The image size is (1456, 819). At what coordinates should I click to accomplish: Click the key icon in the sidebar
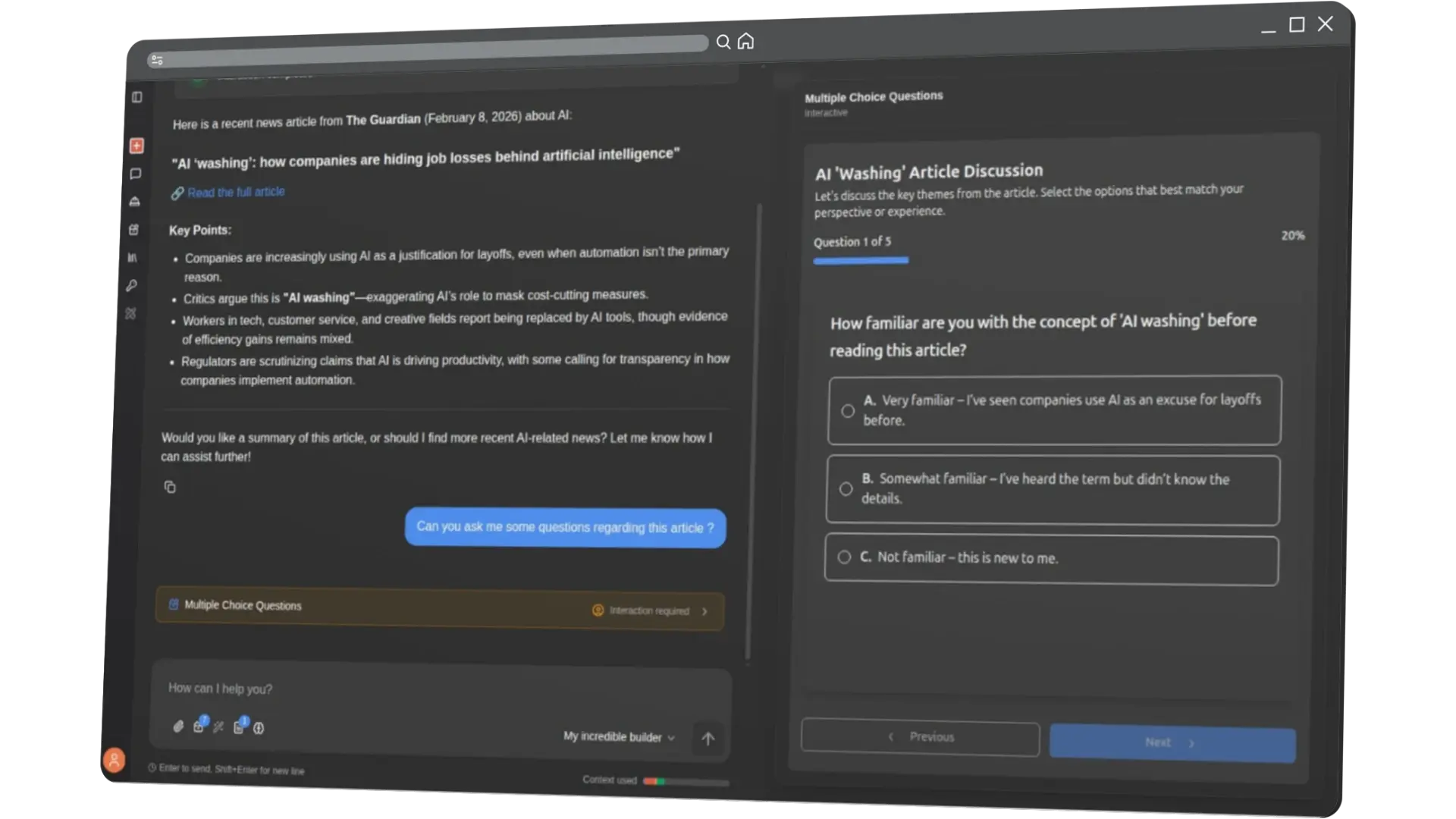point(133,285)
